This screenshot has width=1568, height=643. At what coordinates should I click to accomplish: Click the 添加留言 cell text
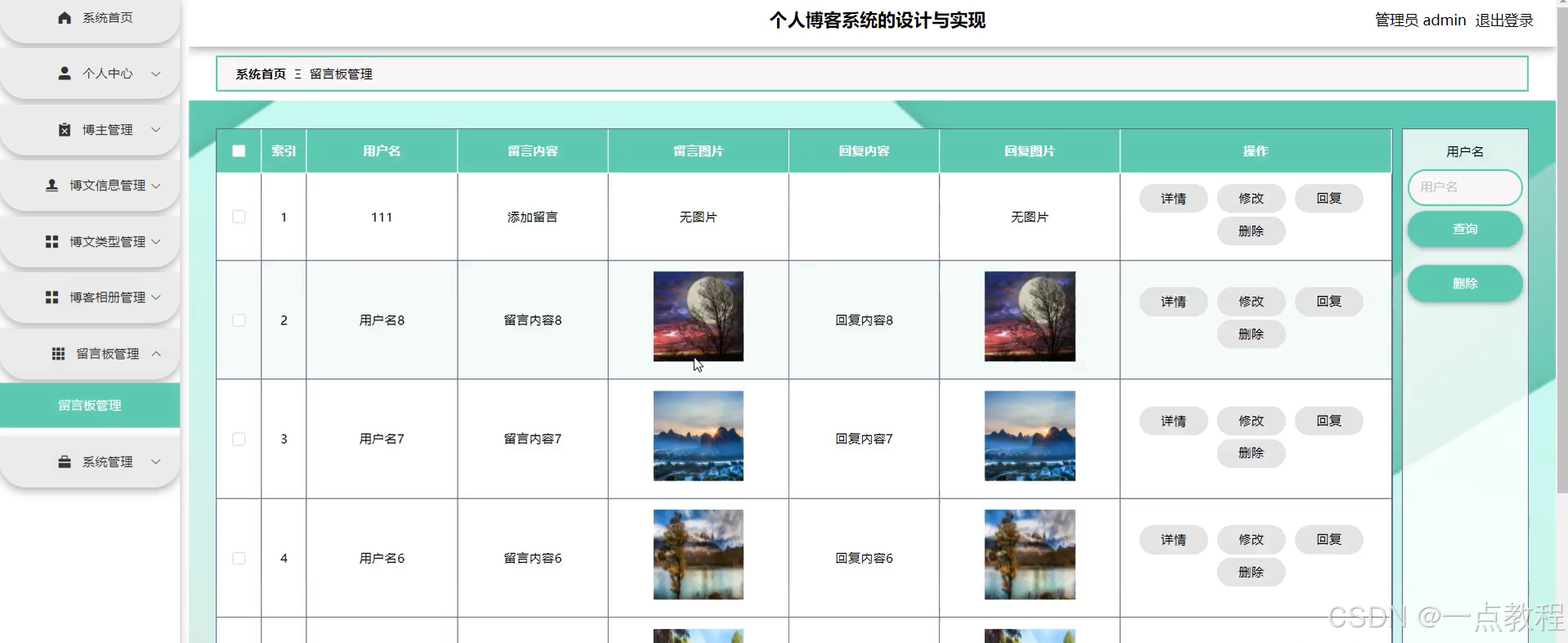(533, 217)
